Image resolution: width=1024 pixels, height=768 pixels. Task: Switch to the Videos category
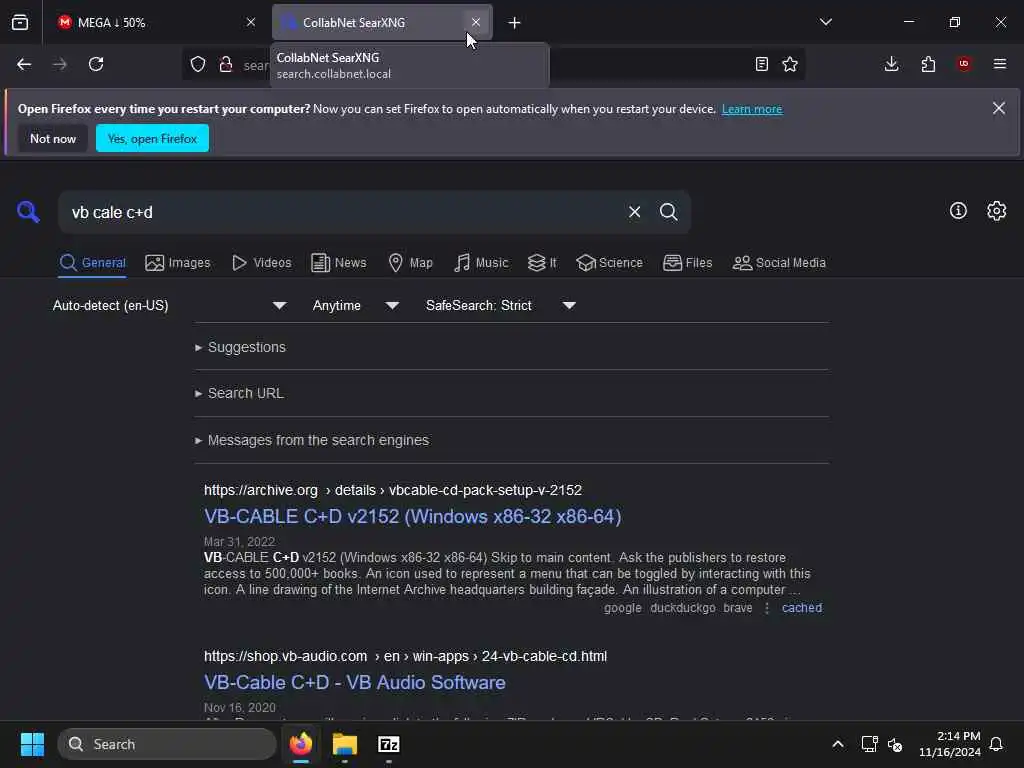(262, 263)
